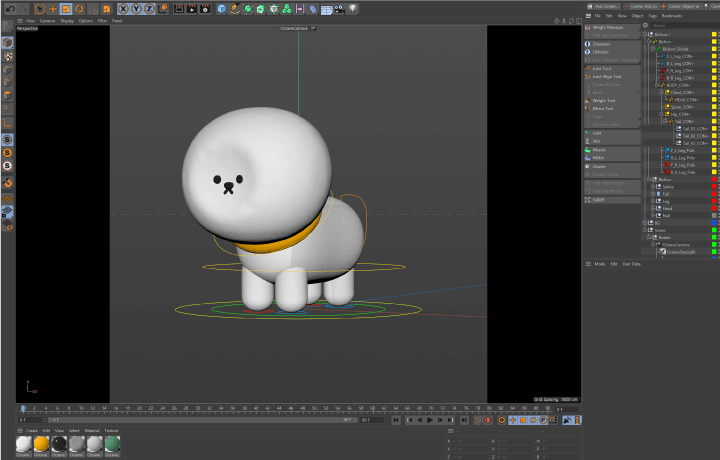Collapse the Hip_CON+ tree node
The image size is (720, 460).
point(661,114)
